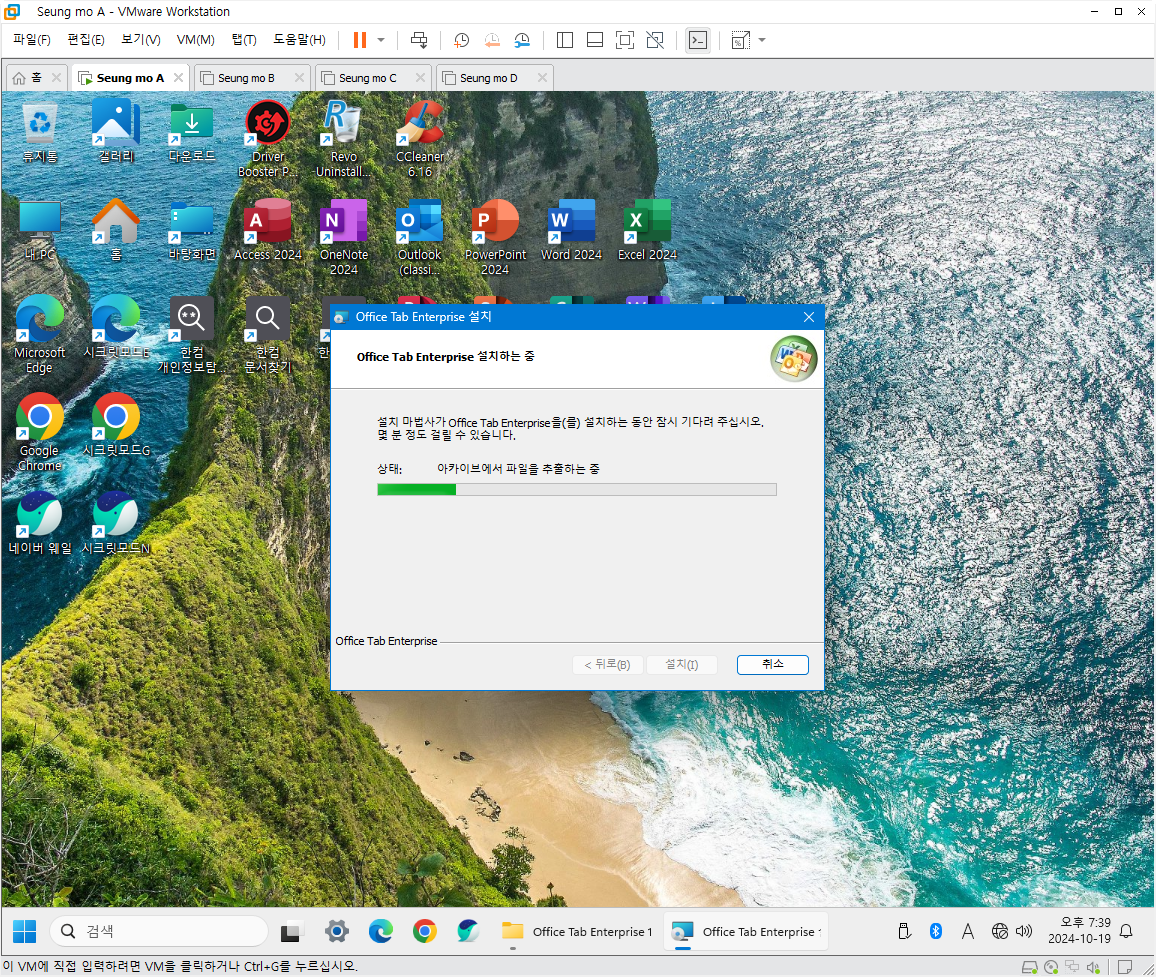Click the stretch guest display icon

(740, 40)
